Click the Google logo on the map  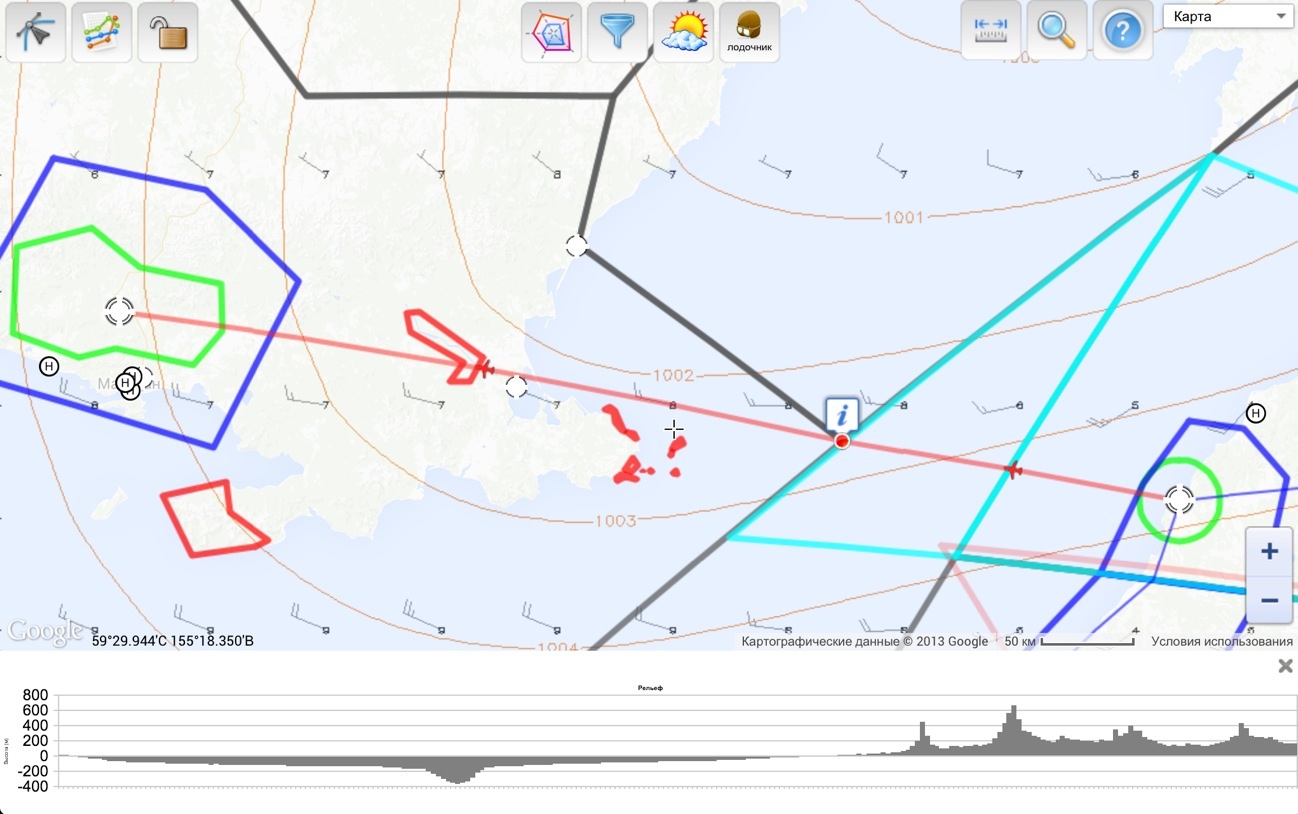tap(44, 632)
